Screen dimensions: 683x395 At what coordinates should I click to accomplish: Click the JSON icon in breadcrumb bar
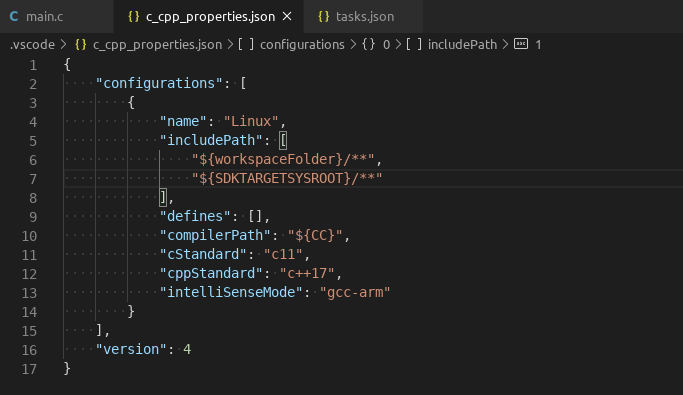[x=81, y=44]
